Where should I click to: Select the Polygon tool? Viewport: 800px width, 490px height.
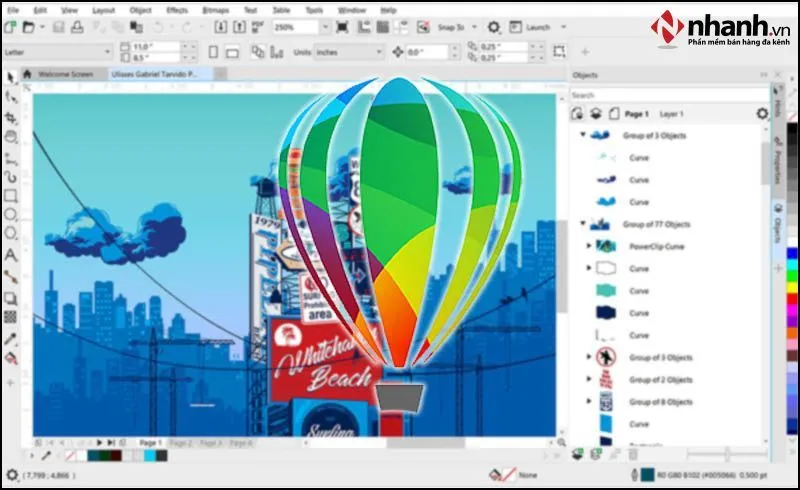tap(11, 234)
